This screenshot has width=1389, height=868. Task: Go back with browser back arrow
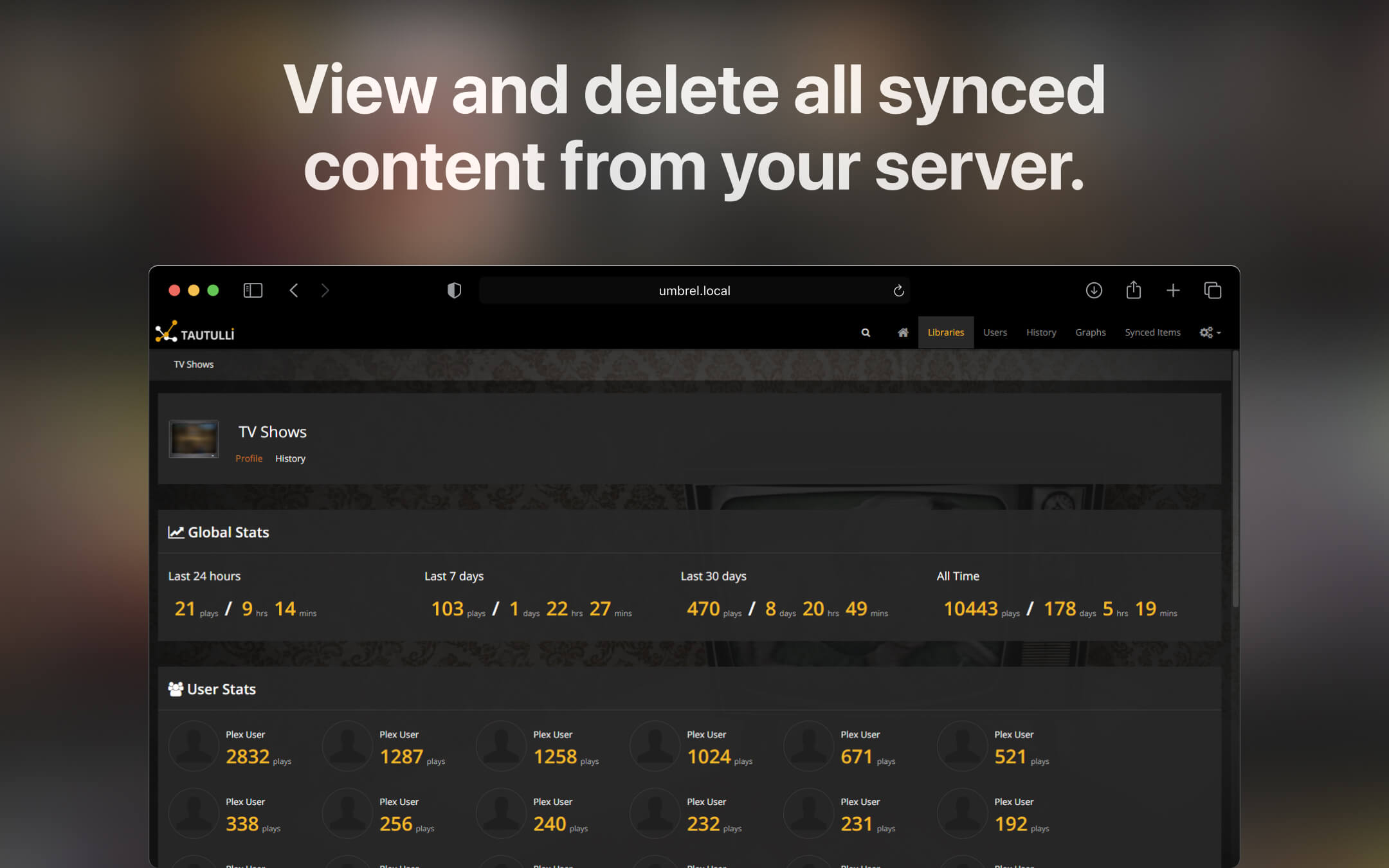point(294,291)
